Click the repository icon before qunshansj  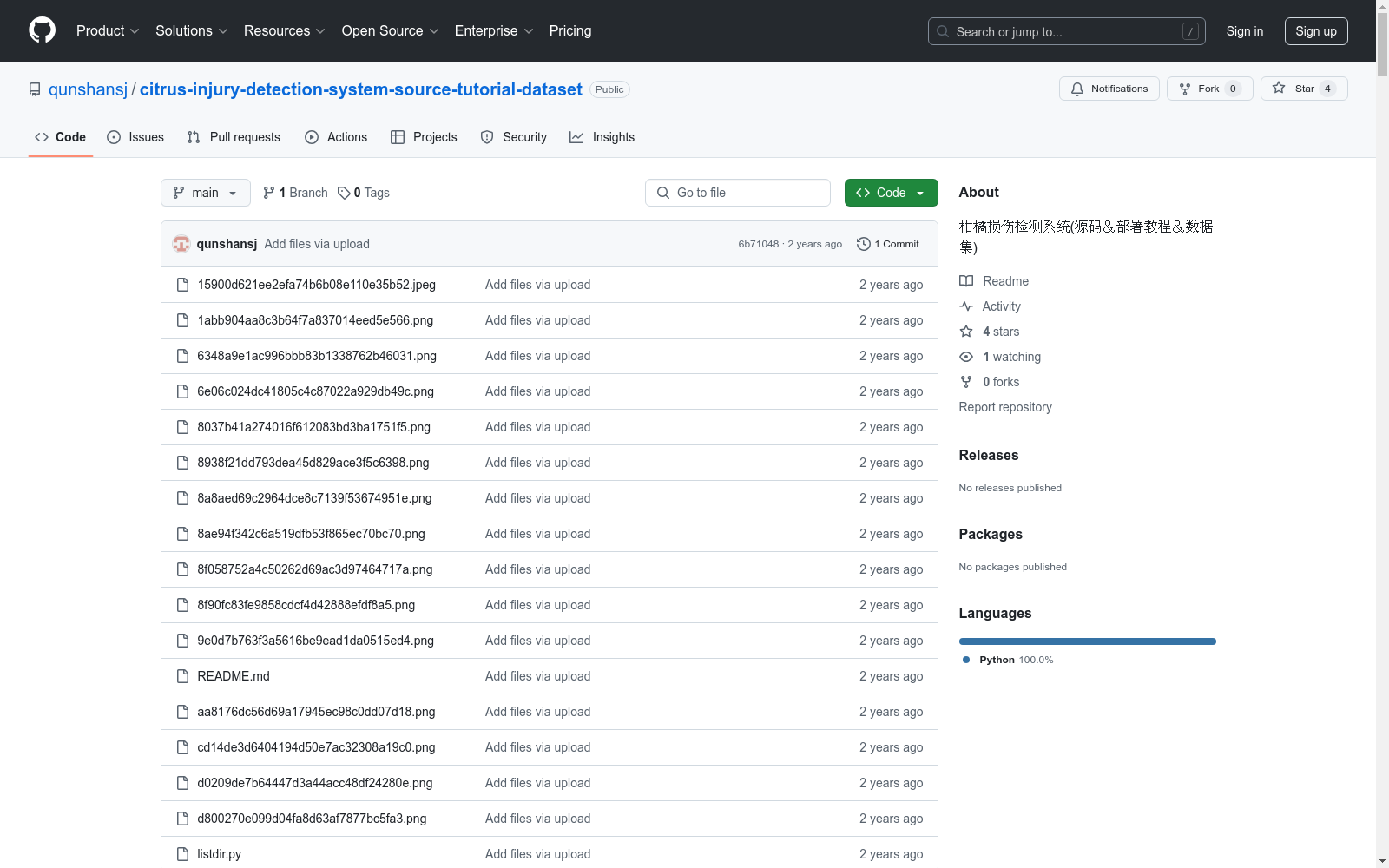pos(35,89)
